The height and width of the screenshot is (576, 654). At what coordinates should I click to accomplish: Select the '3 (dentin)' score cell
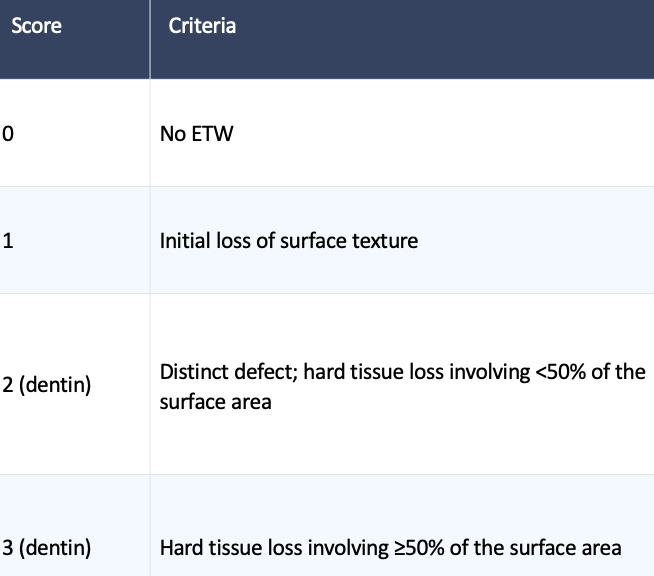[x=47, y=548]
